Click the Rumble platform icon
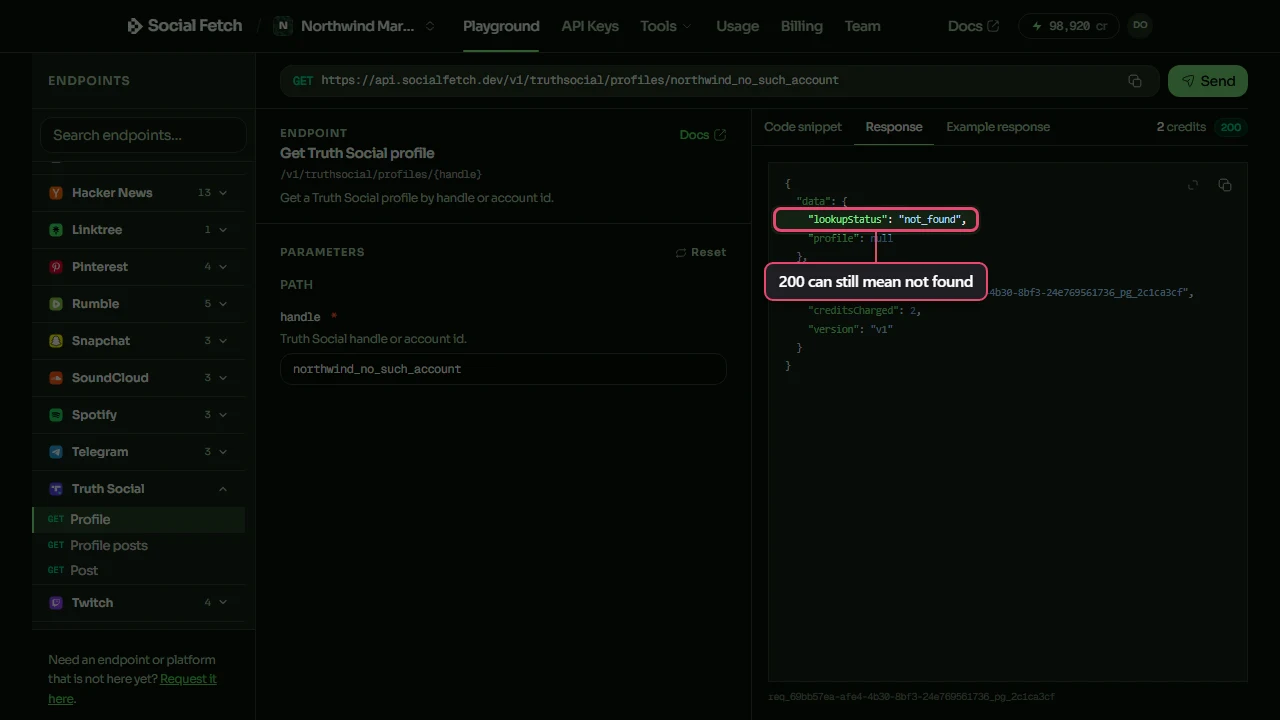 pyautogui.click(x=56, y=304)
